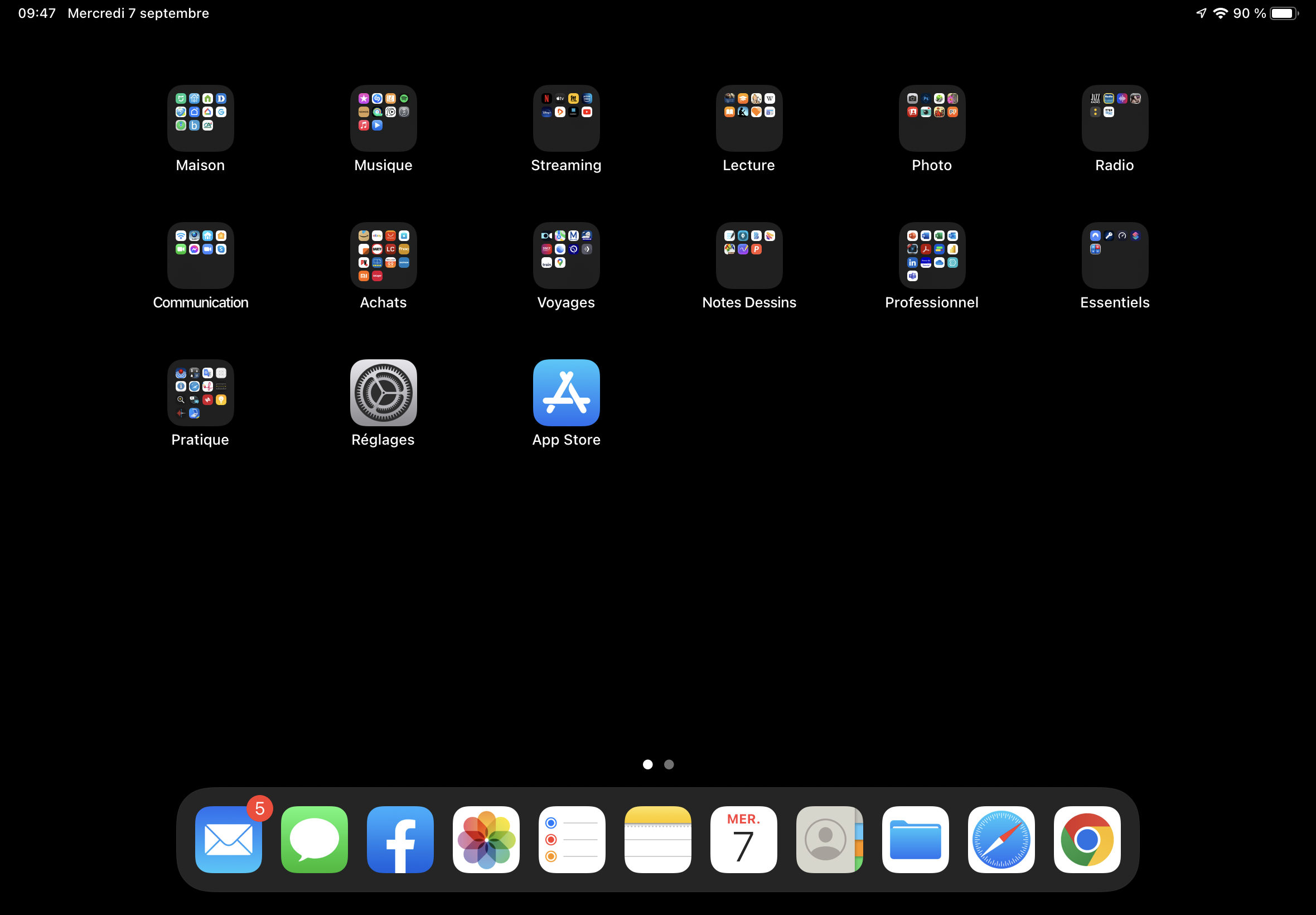Tap the battery indicator in status bar
1316x915 pixels.
click(1283, 13)
